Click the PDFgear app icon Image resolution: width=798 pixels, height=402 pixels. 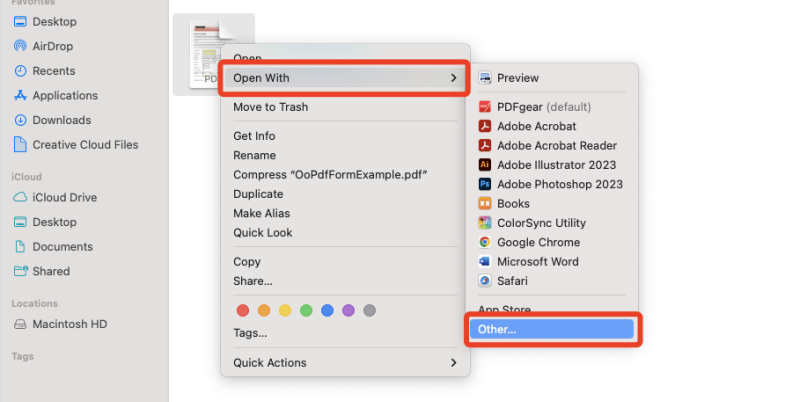(x=485, y=107)
